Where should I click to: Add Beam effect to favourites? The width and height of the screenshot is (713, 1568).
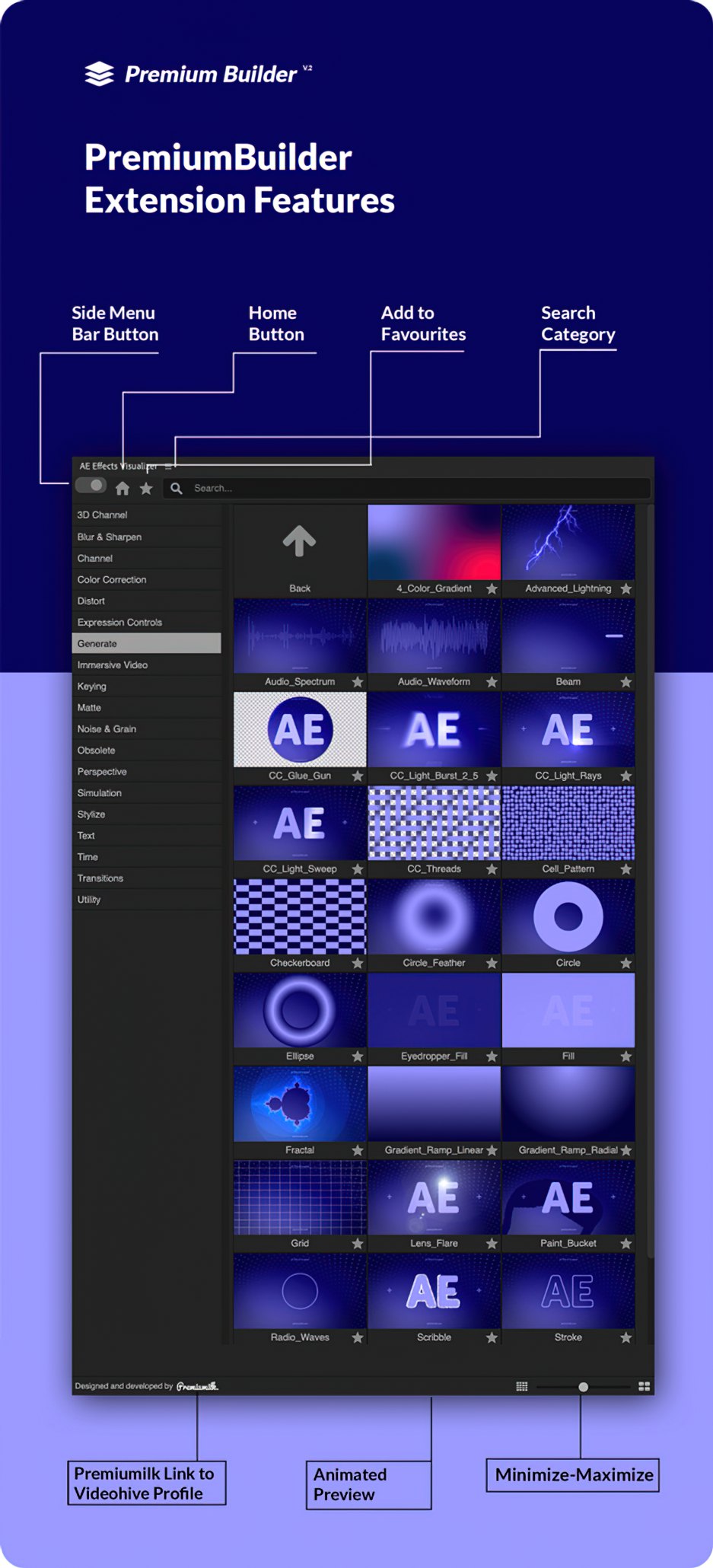click(625, 682)
